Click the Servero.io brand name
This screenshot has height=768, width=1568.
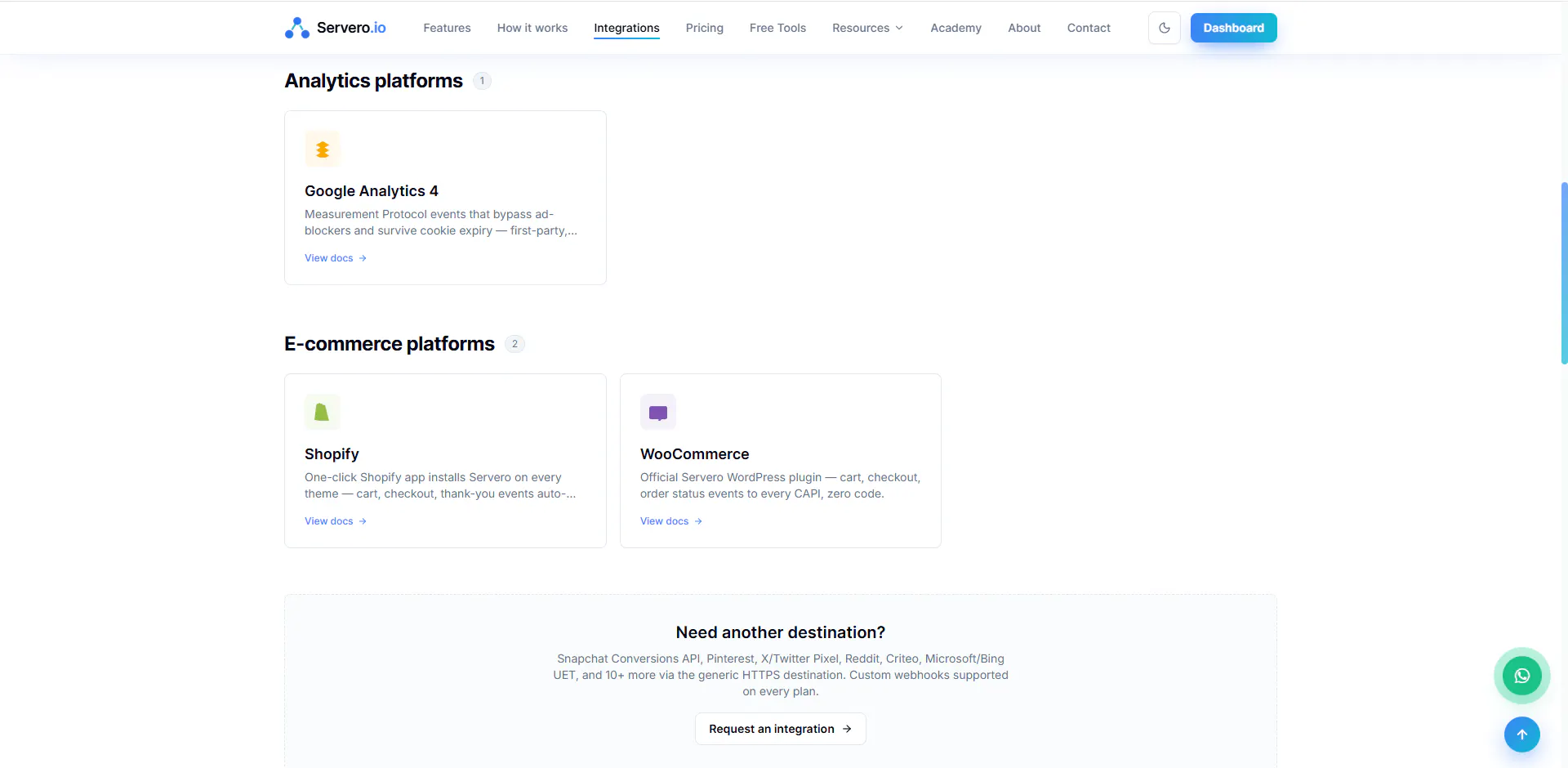(x=351, y=28)
